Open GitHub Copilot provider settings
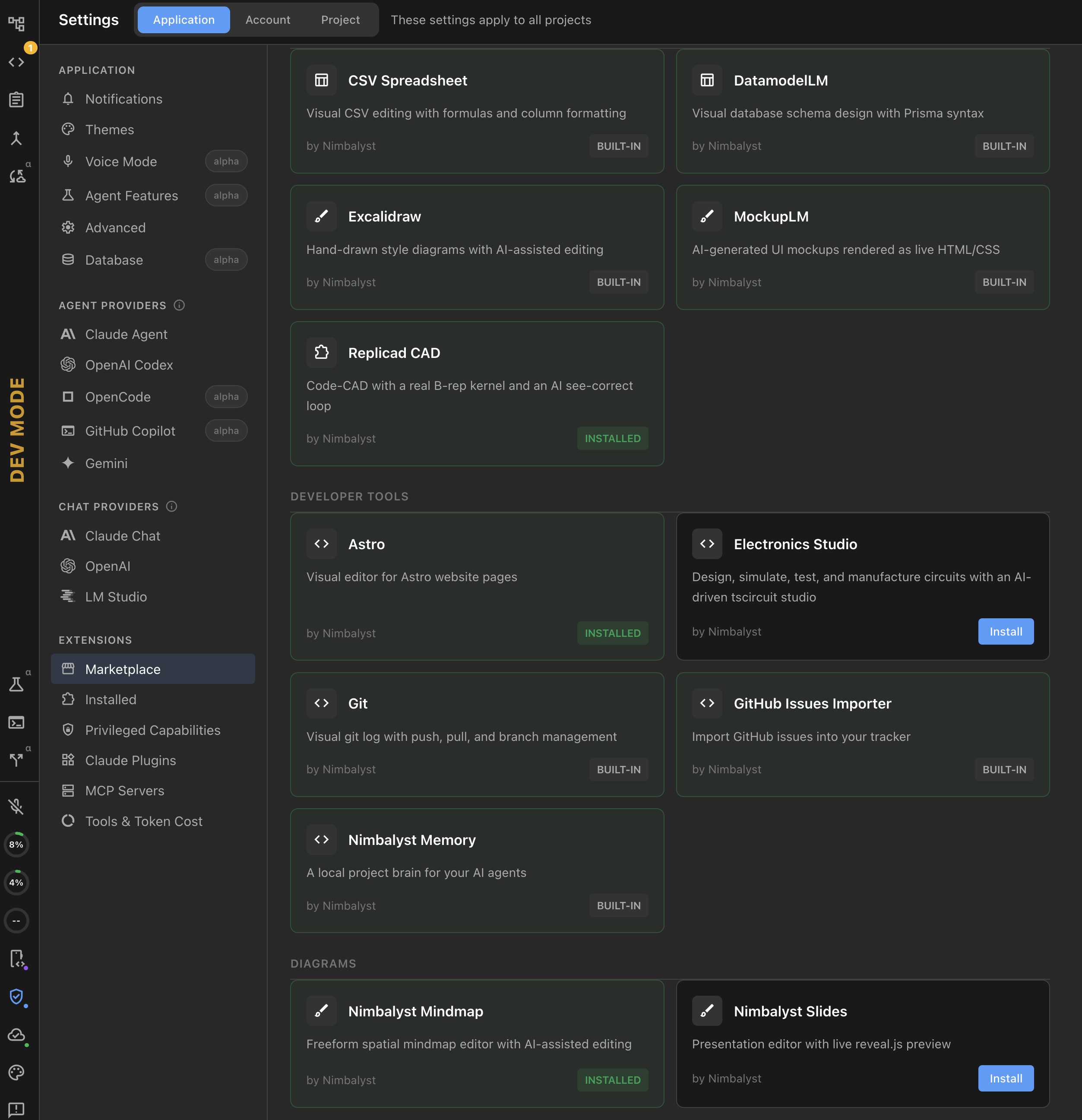Screen dimensions: 1082x1120 [153, 431]
